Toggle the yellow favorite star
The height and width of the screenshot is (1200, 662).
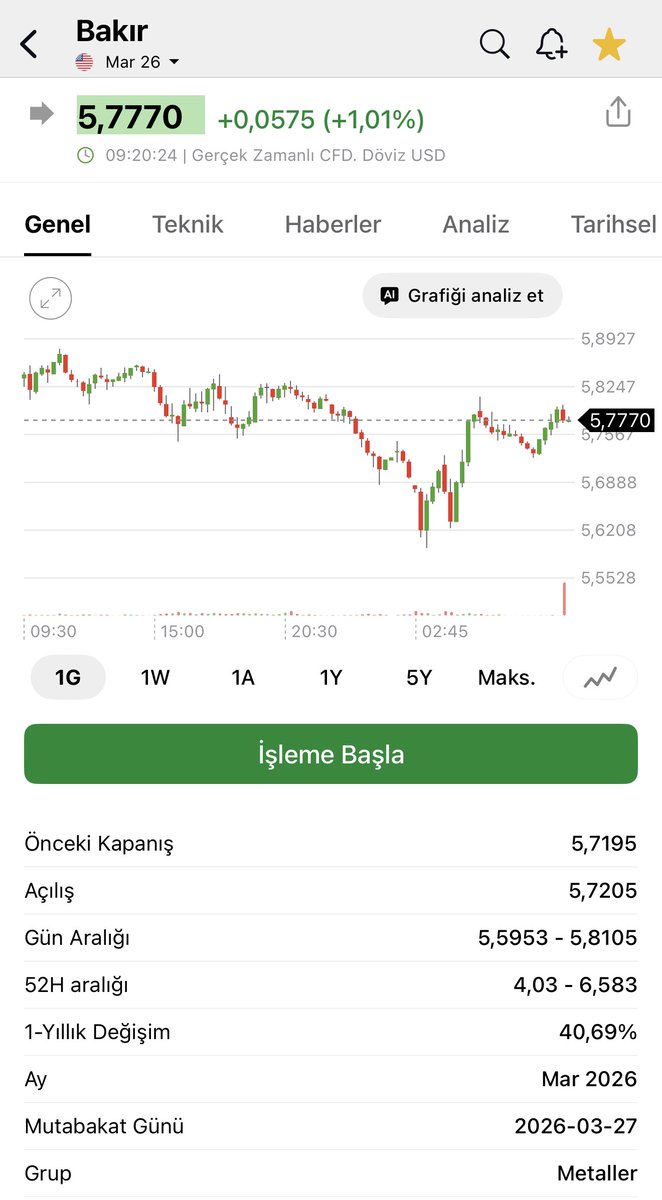click(x=609, y=44)
